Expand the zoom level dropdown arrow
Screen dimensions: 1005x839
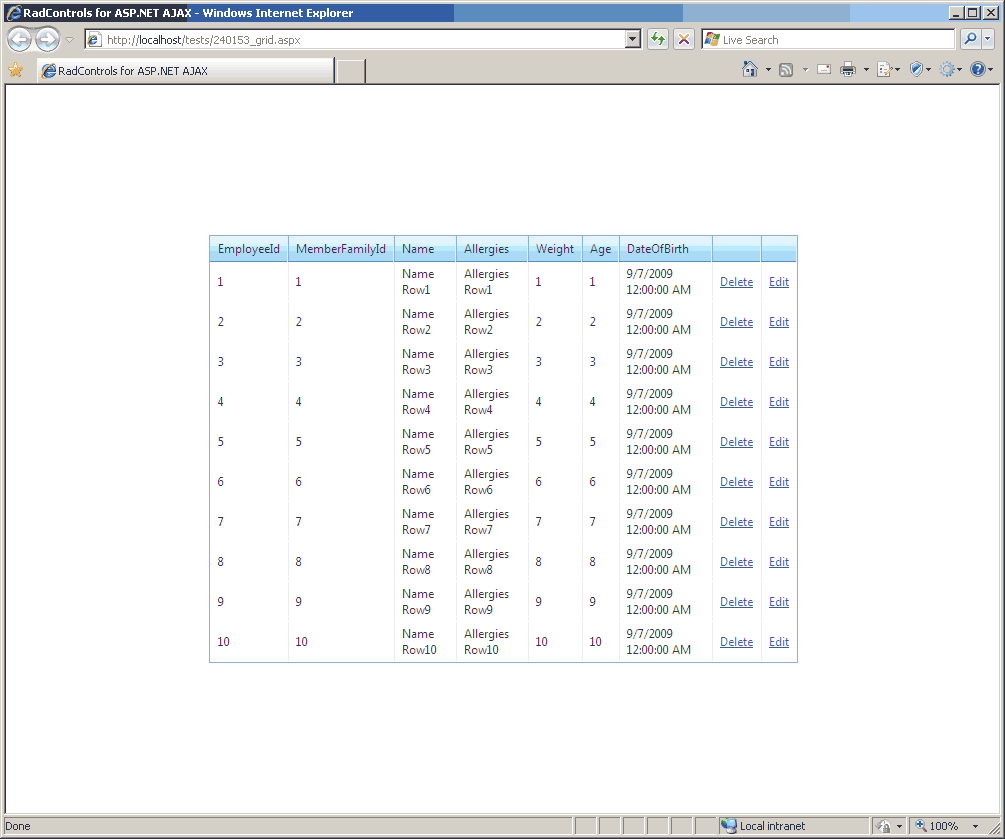point(976,826)
